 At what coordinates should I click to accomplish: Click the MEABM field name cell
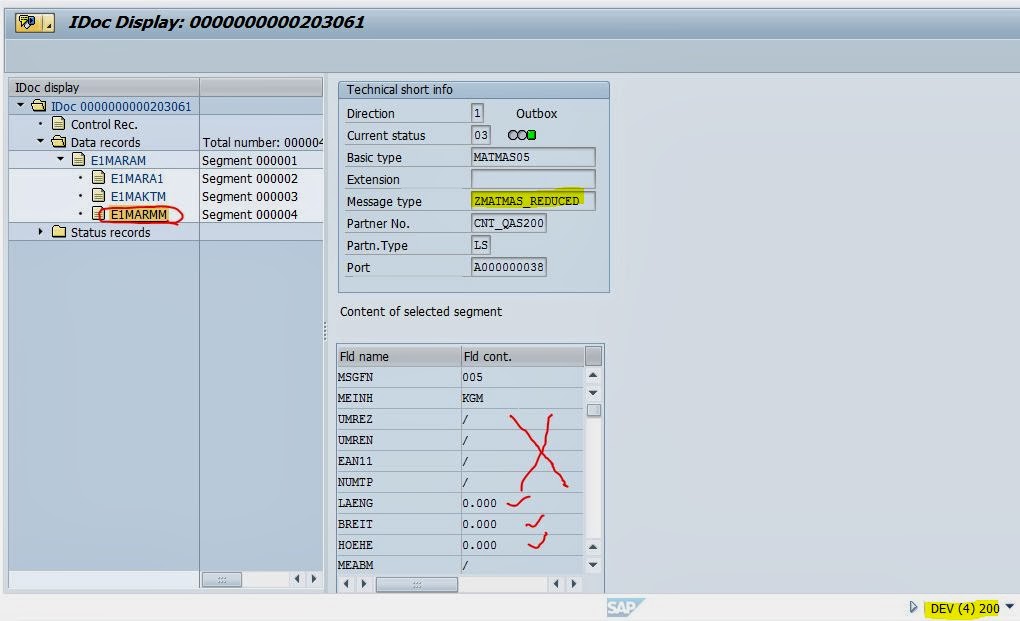[399, 564]
